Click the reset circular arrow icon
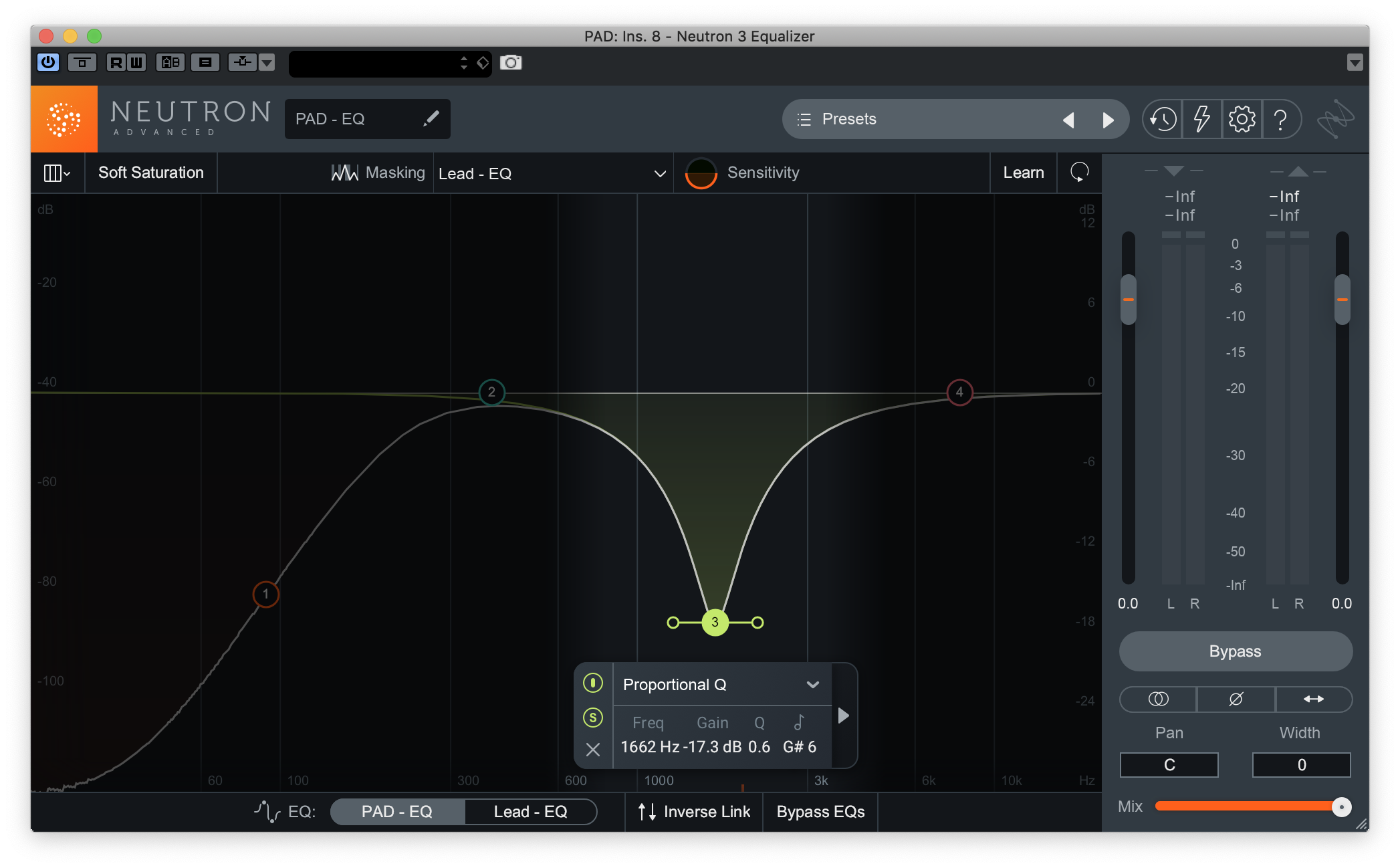The image size is (1400, 868). (1079, 173)
